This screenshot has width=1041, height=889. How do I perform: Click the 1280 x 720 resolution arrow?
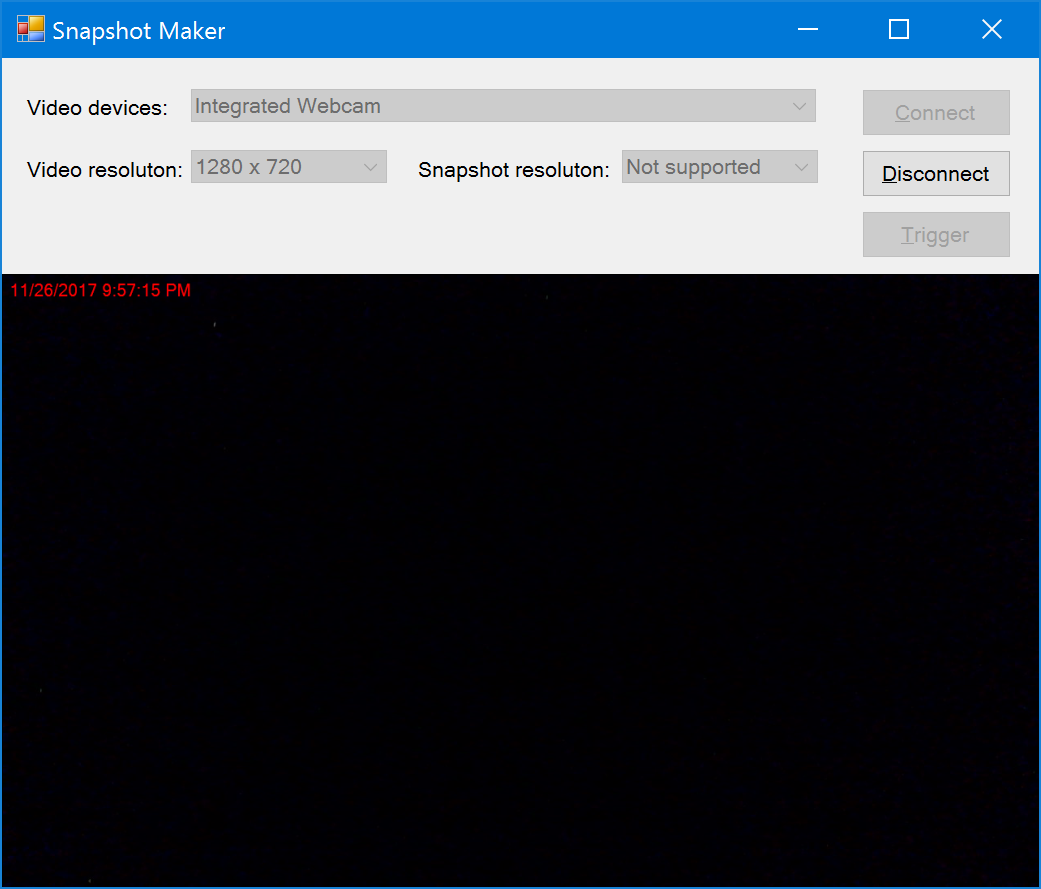click(x=373, y=166)
